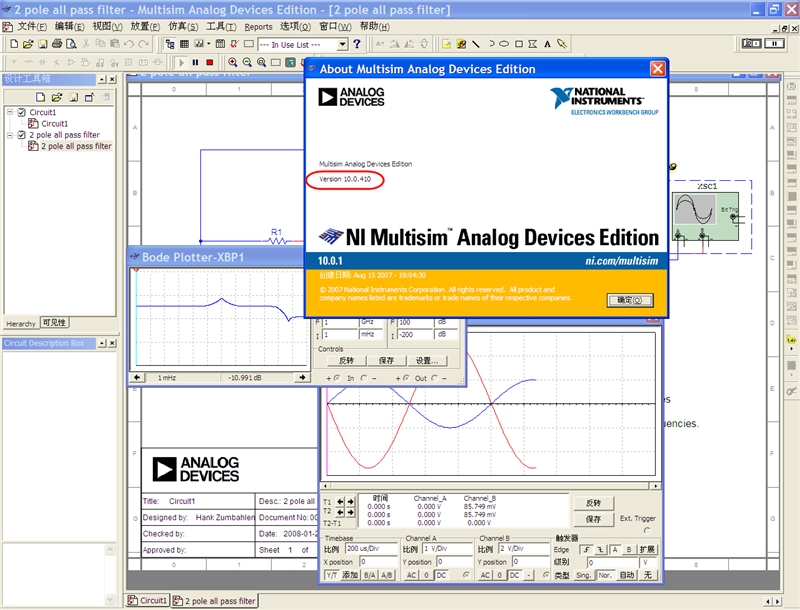Click 设置... button in Bode Plotter
Image resolution: width=800 pixels, height=610 pixels.
point(427,361)
